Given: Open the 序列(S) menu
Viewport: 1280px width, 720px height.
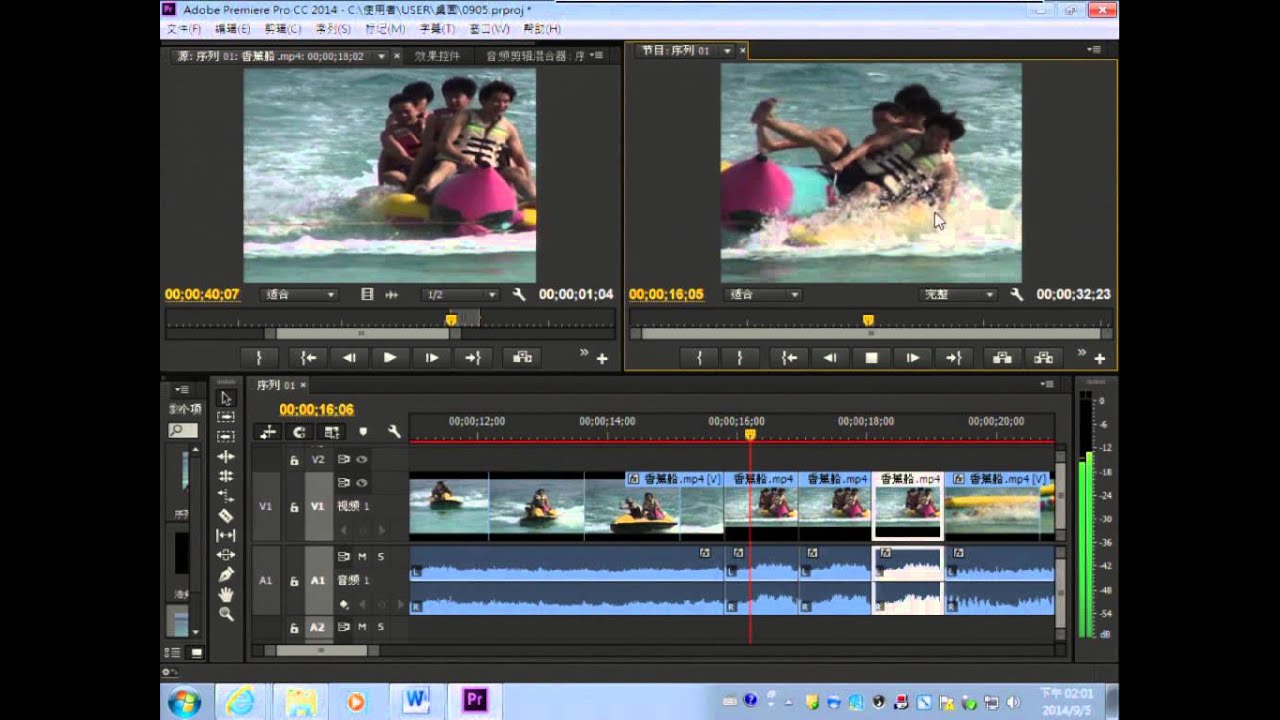Looking at the screenshot, I should coord(333,29).
